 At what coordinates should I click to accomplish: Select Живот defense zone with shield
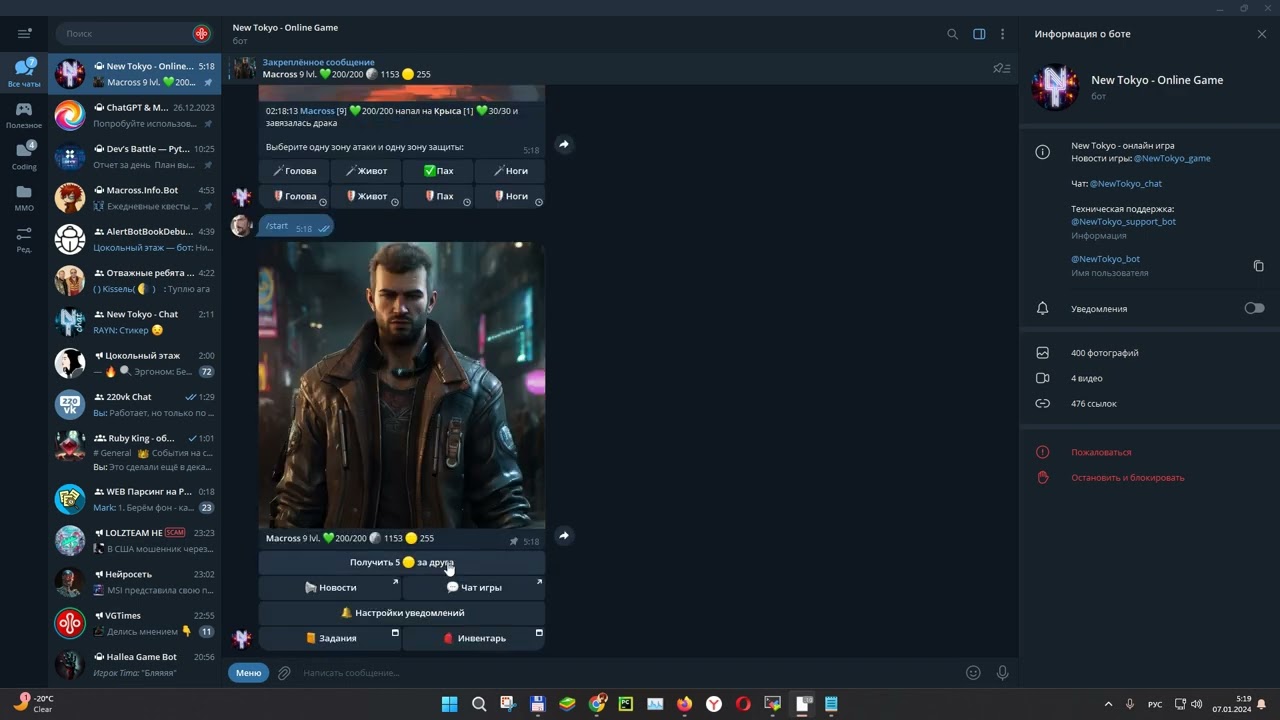click(x=366, y=196)
